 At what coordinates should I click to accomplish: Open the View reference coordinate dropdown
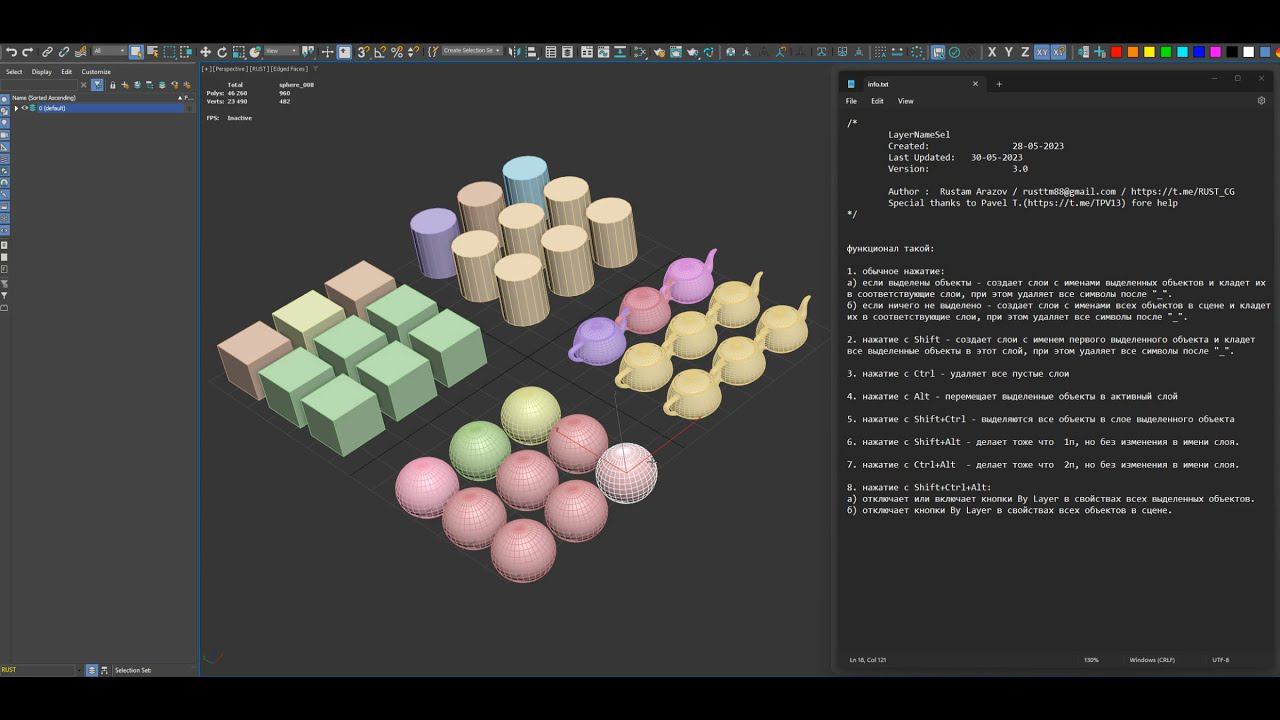281,51
